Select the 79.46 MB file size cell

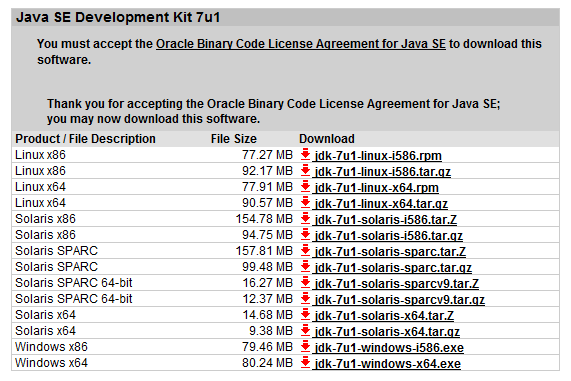(x=267, y=347)
